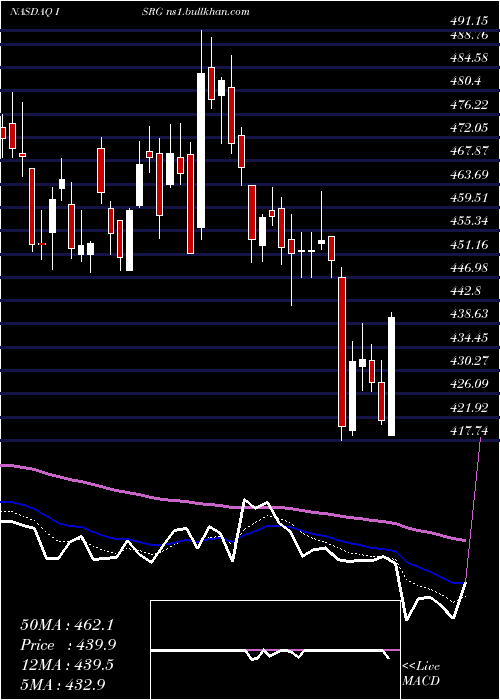Click the Price : 439.9 value
This screenshot has width=500, height=700.
coord(68,645)
